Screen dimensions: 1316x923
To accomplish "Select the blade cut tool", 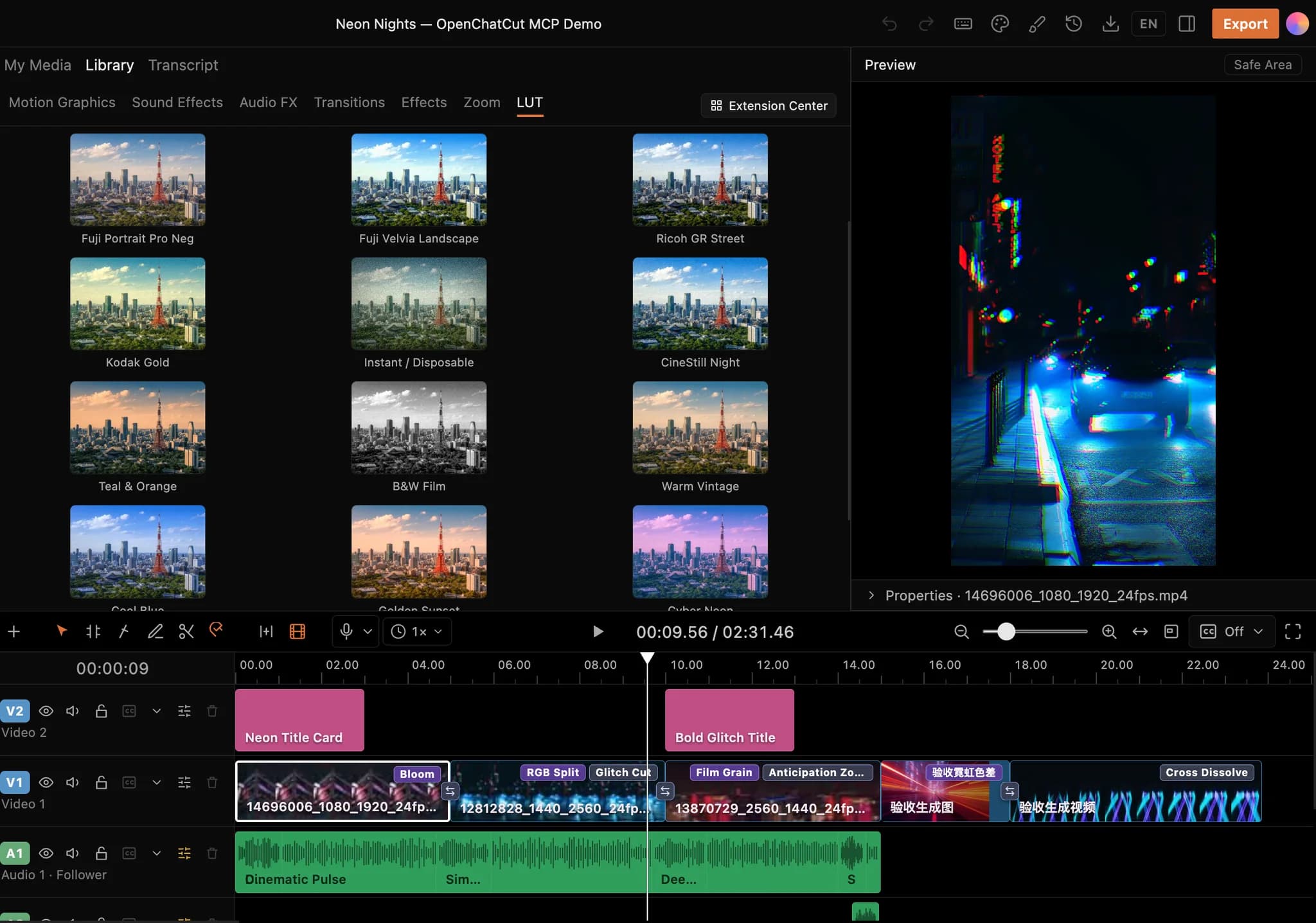I will pyautogui.click(x=124, y=631).
